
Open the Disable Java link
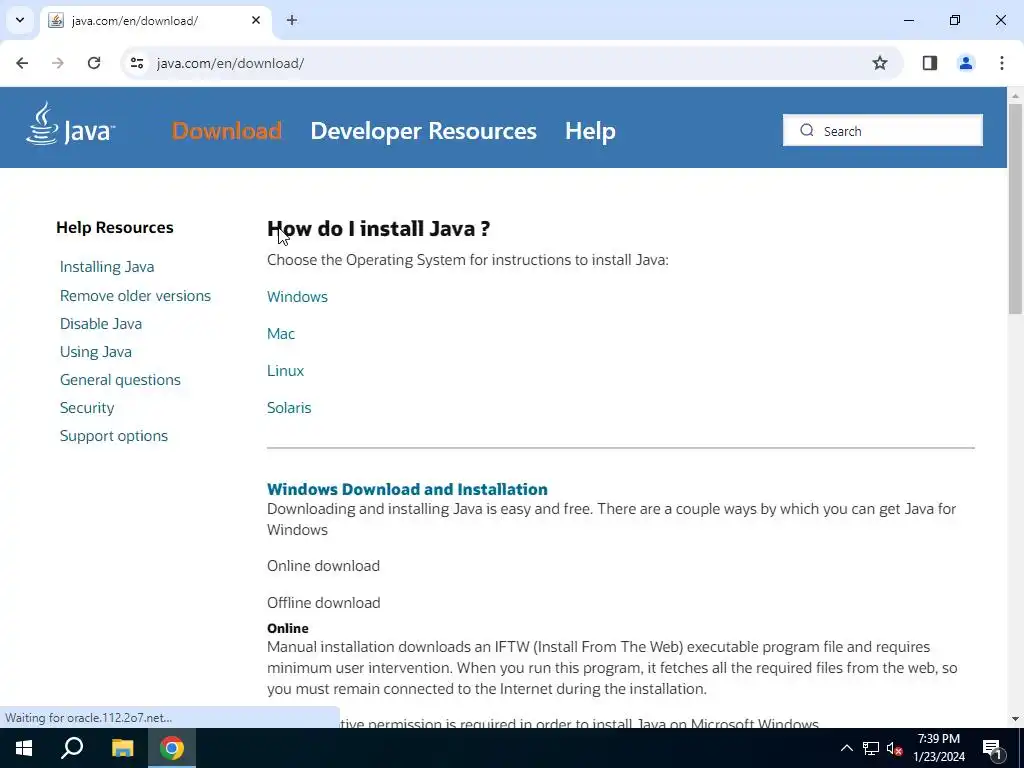101,324
